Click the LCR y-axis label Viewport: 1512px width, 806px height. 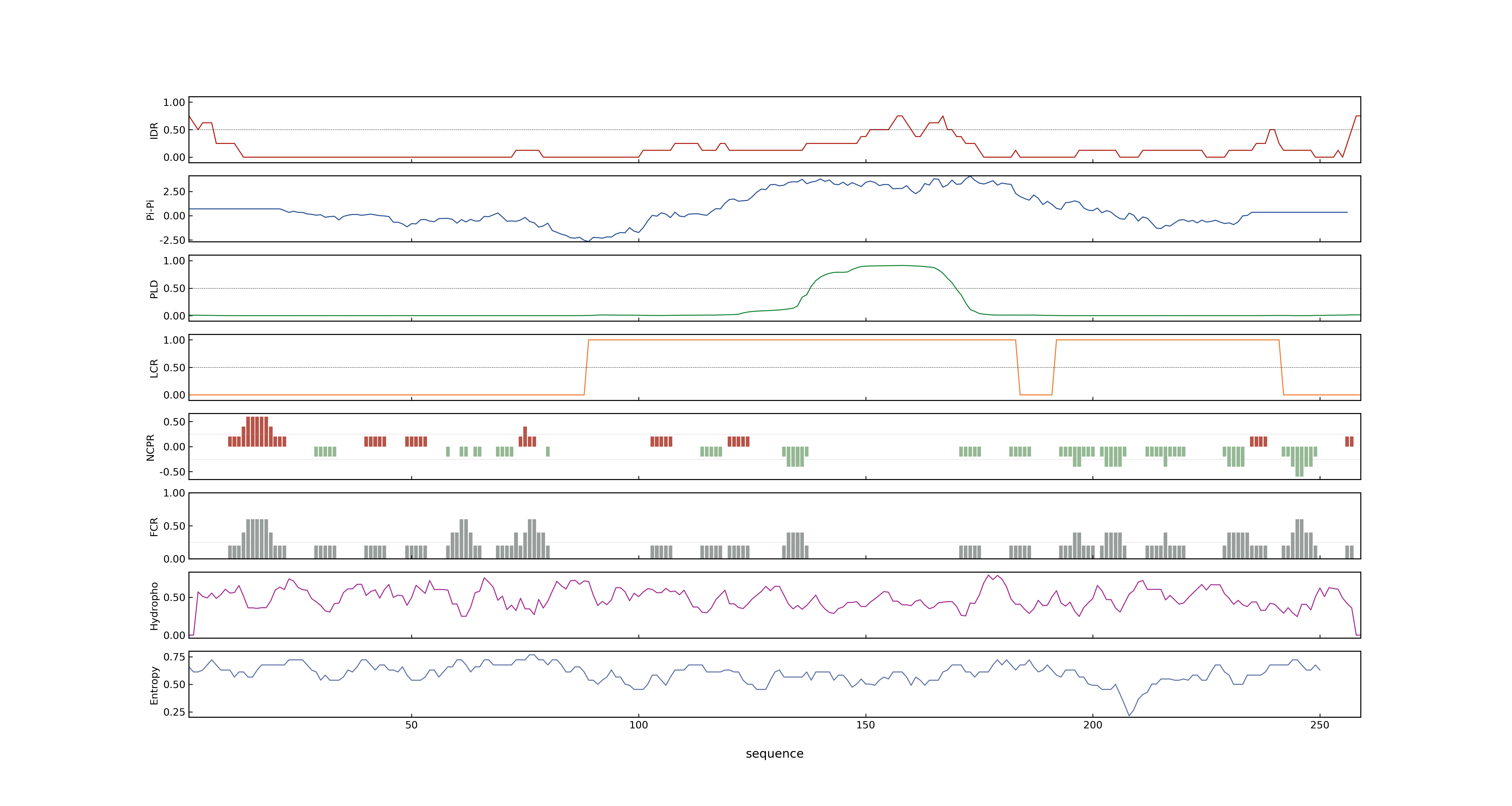[x=154, y=368]
